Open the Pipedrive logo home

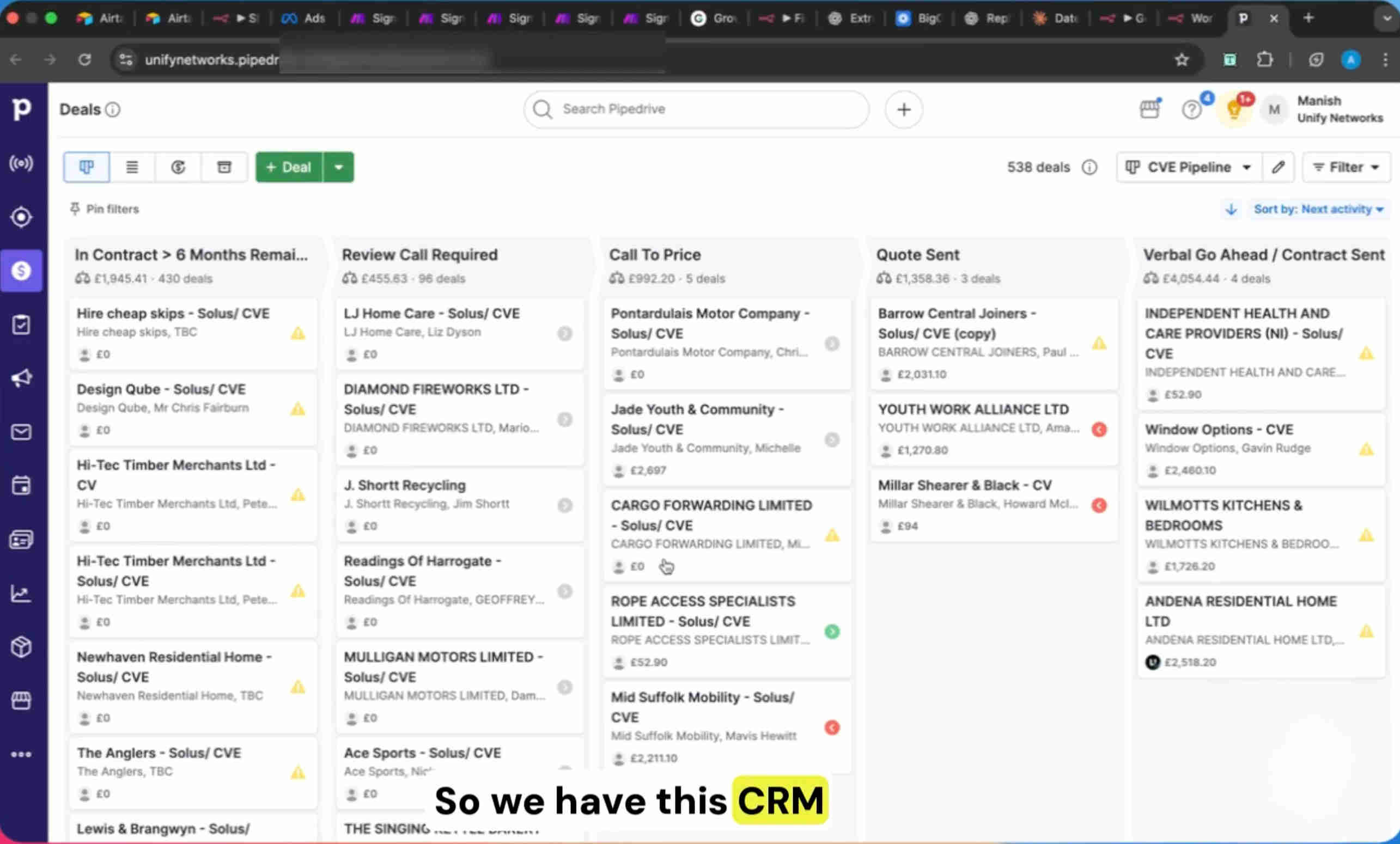[22, 109]
